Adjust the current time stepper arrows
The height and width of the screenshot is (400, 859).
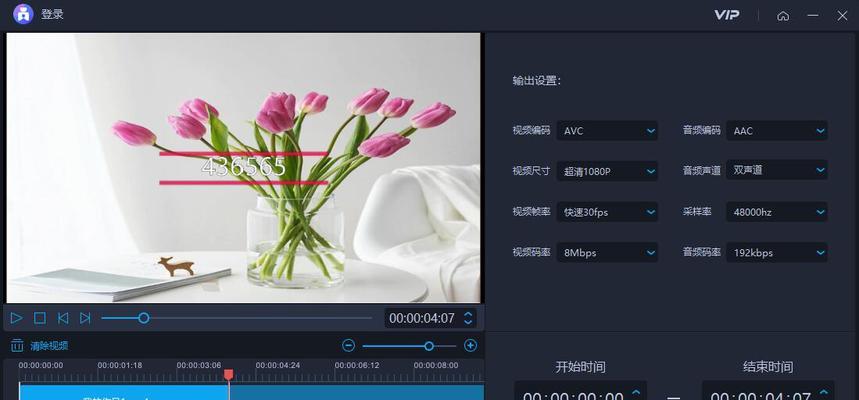tap(468, 318)
